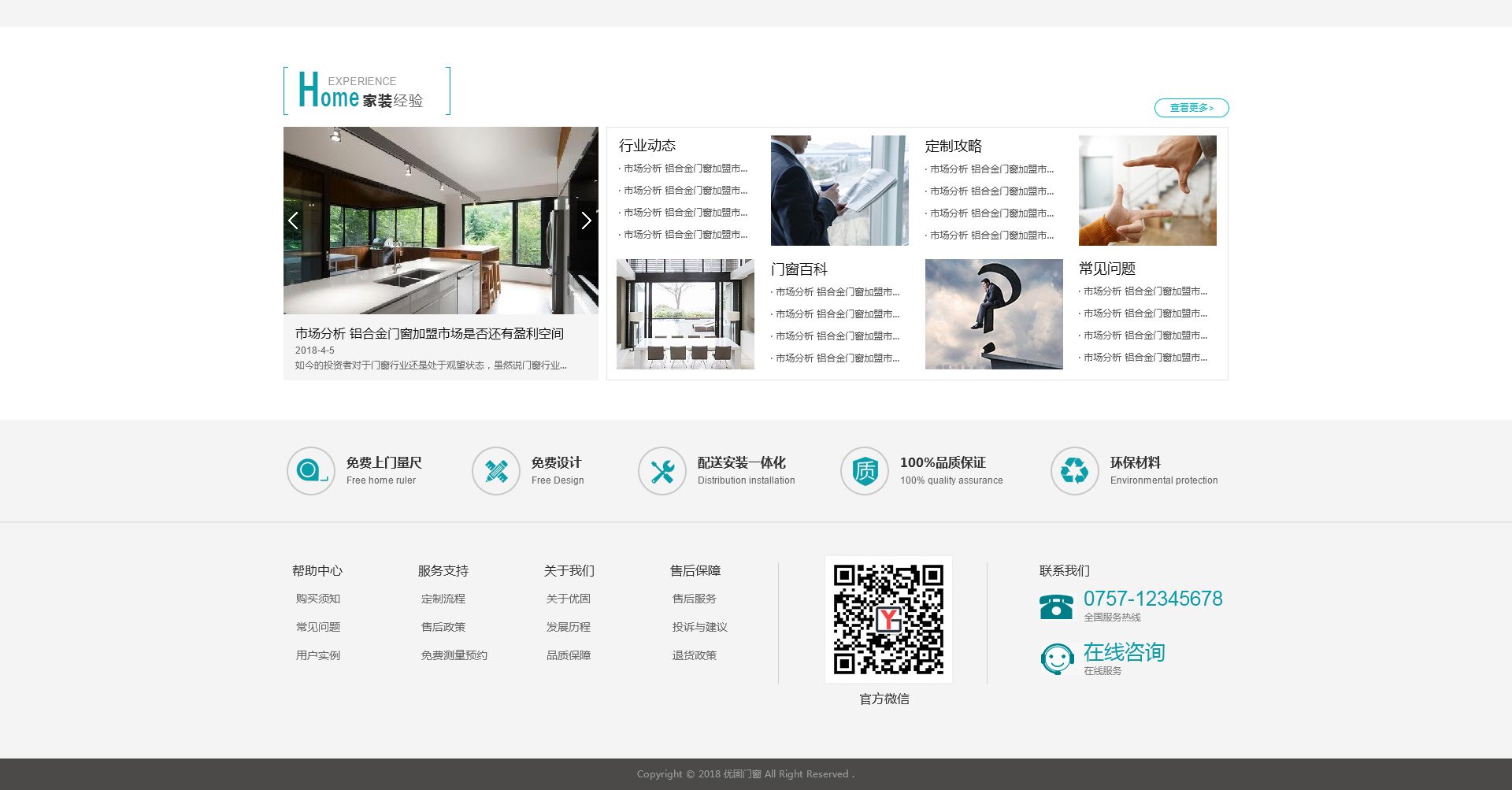Click the official WeChat QR code

click(888, 619)
